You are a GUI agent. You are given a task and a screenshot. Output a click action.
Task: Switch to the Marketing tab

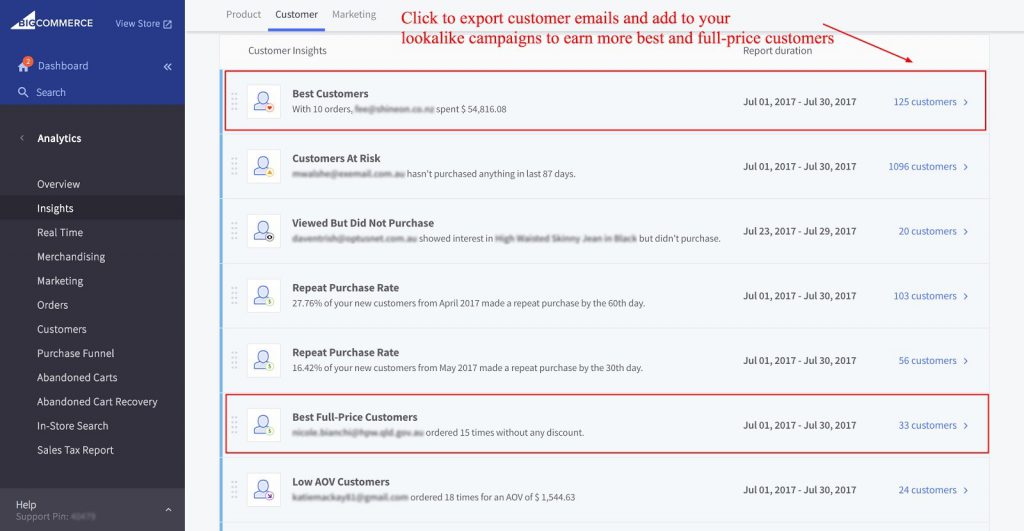point(354,14)
